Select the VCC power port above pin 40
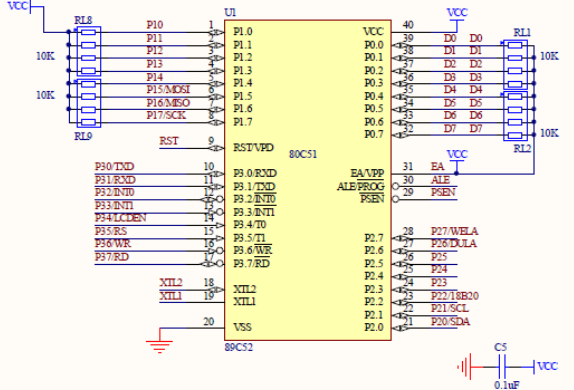The height and width of the screenshot is (390, 574). 457,17
